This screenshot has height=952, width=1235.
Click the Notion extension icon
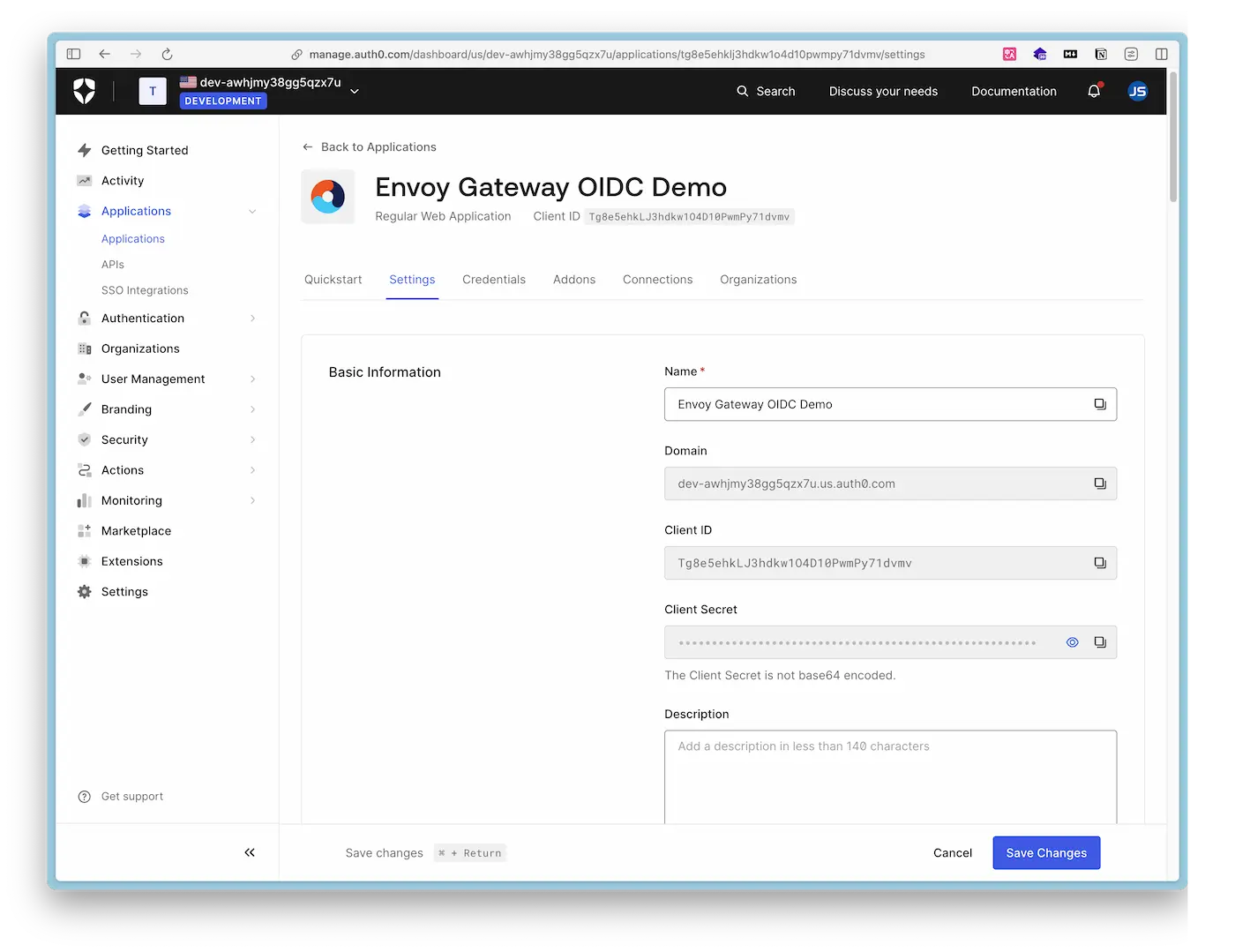pos(1101,54)
